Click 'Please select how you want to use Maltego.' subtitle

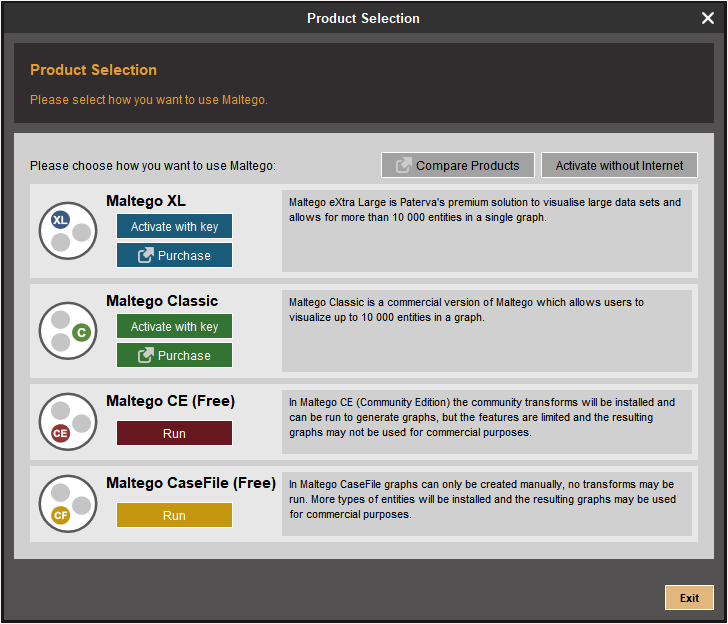149,100
